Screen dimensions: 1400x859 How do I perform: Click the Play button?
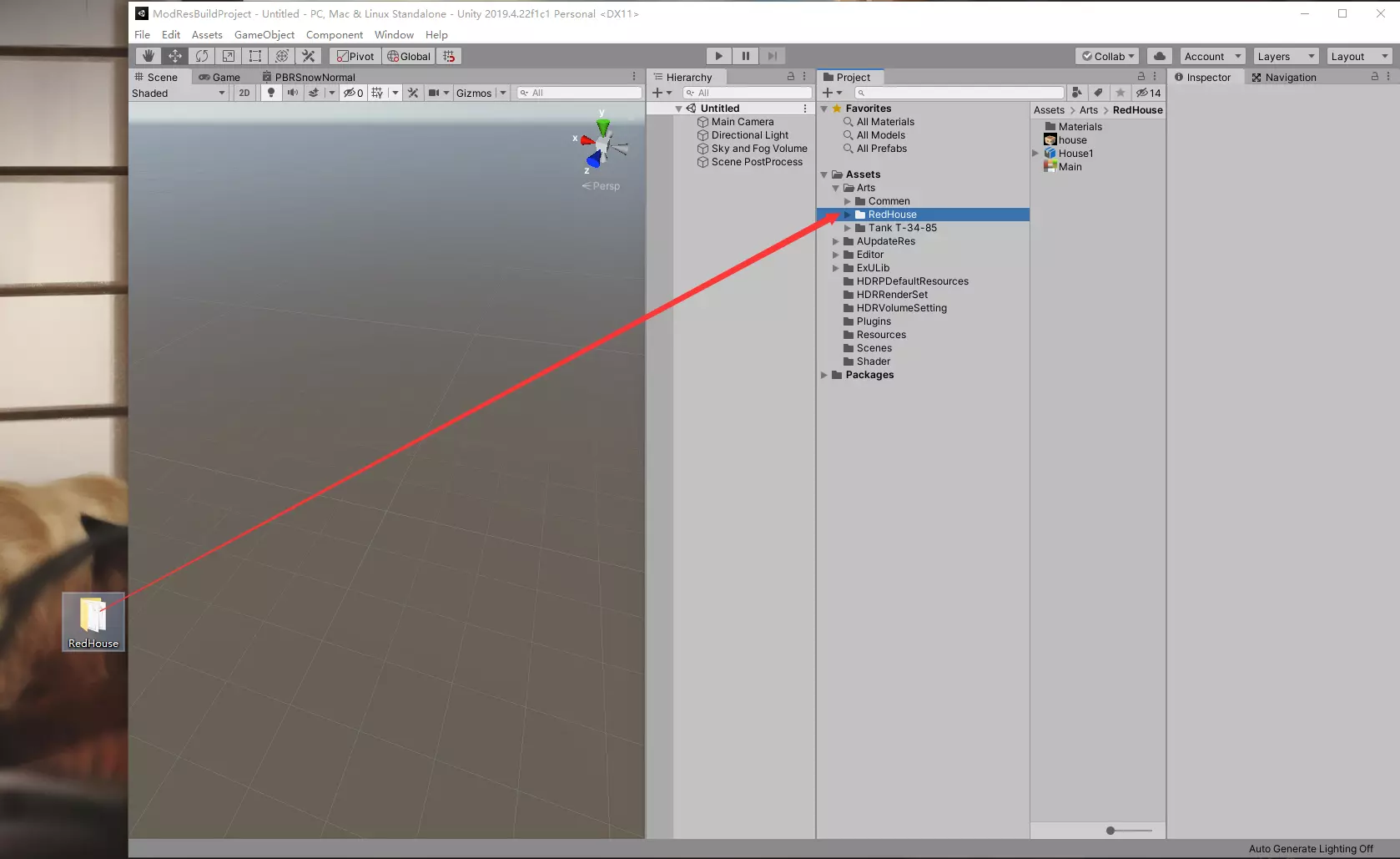click(x=718, y=56)
